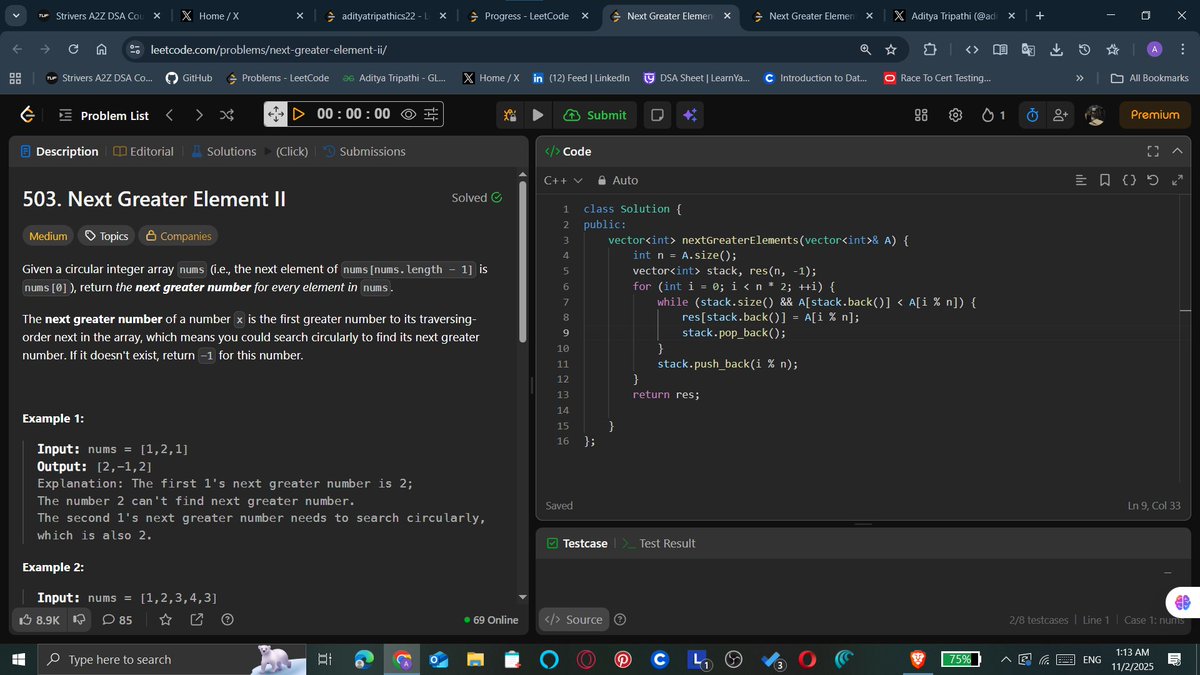Open the Progress - LeetCode browser tab
1200x675 pixels.
click(527, 16)
